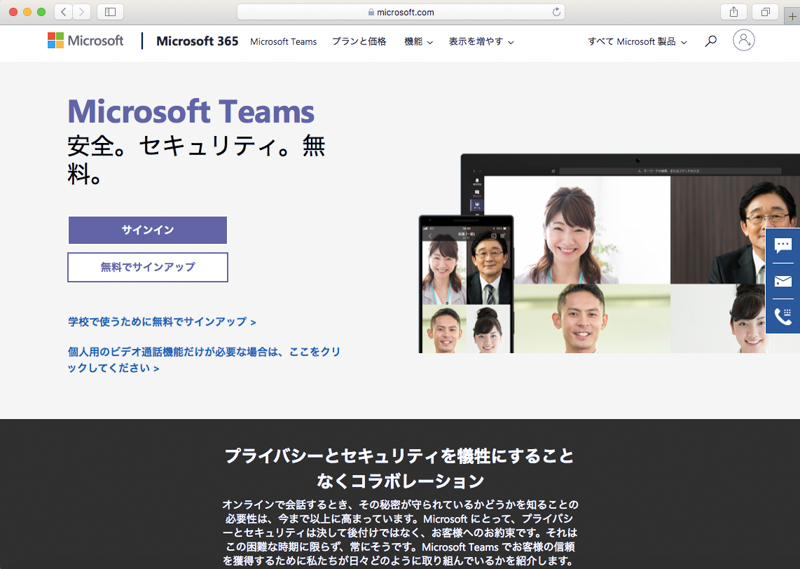Open 個人用のビデオ通話機能 link
This screenshot has width=800, height=569.
[204, 360]
